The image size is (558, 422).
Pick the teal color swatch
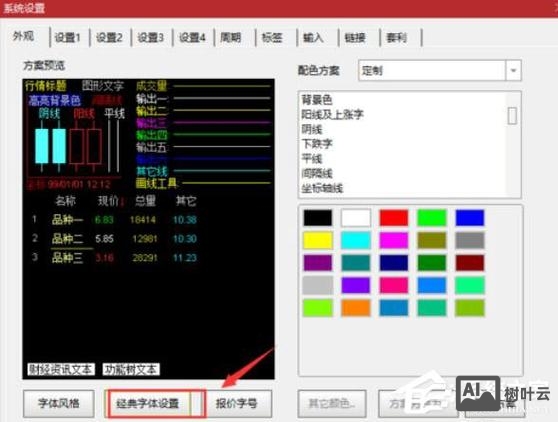coord(356,263)
